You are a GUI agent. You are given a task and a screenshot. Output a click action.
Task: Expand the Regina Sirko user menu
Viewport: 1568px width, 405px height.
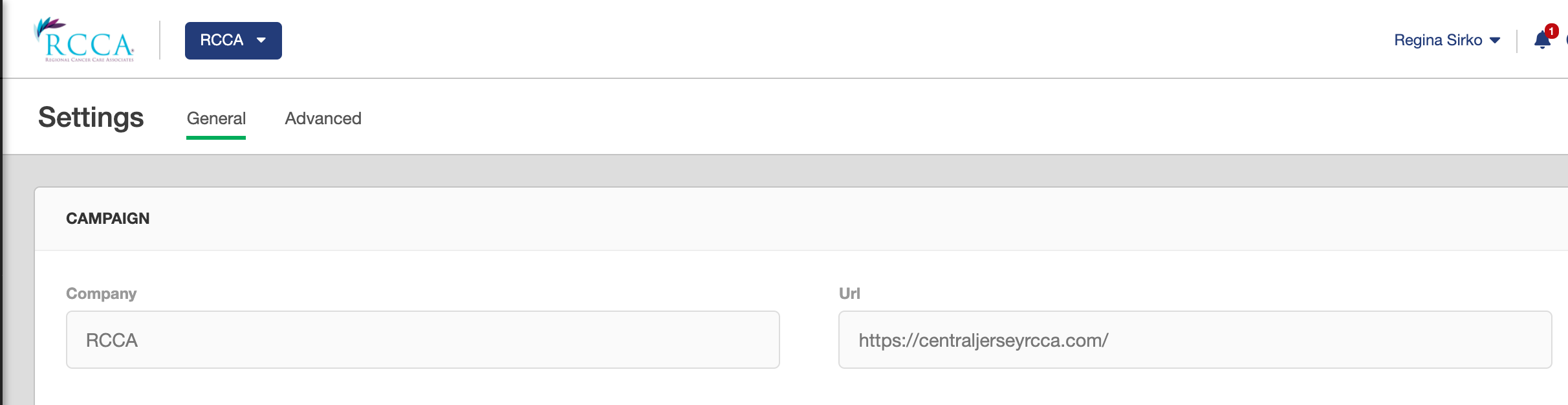coord(1447,40)
